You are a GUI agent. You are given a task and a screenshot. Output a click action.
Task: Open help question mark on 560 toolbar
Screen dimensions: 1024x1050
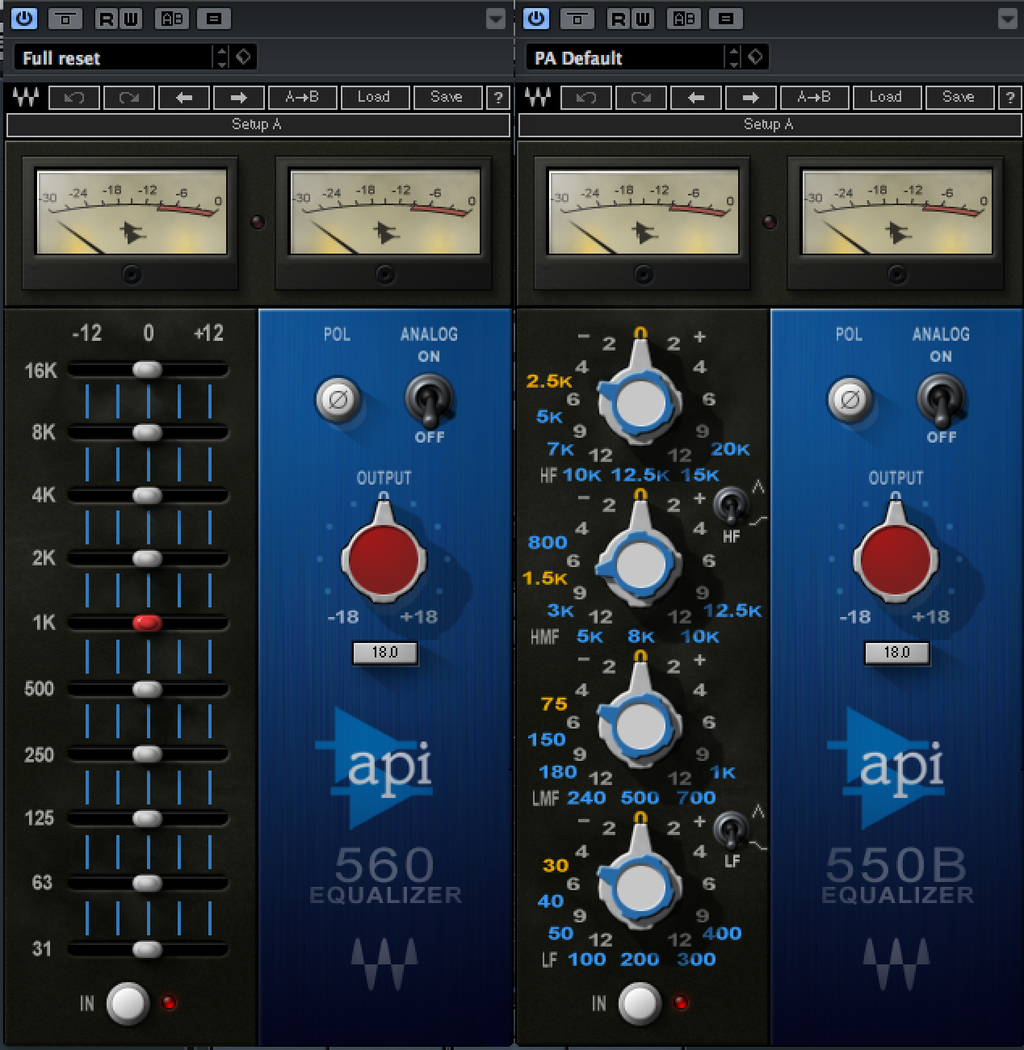coord(498,98)
